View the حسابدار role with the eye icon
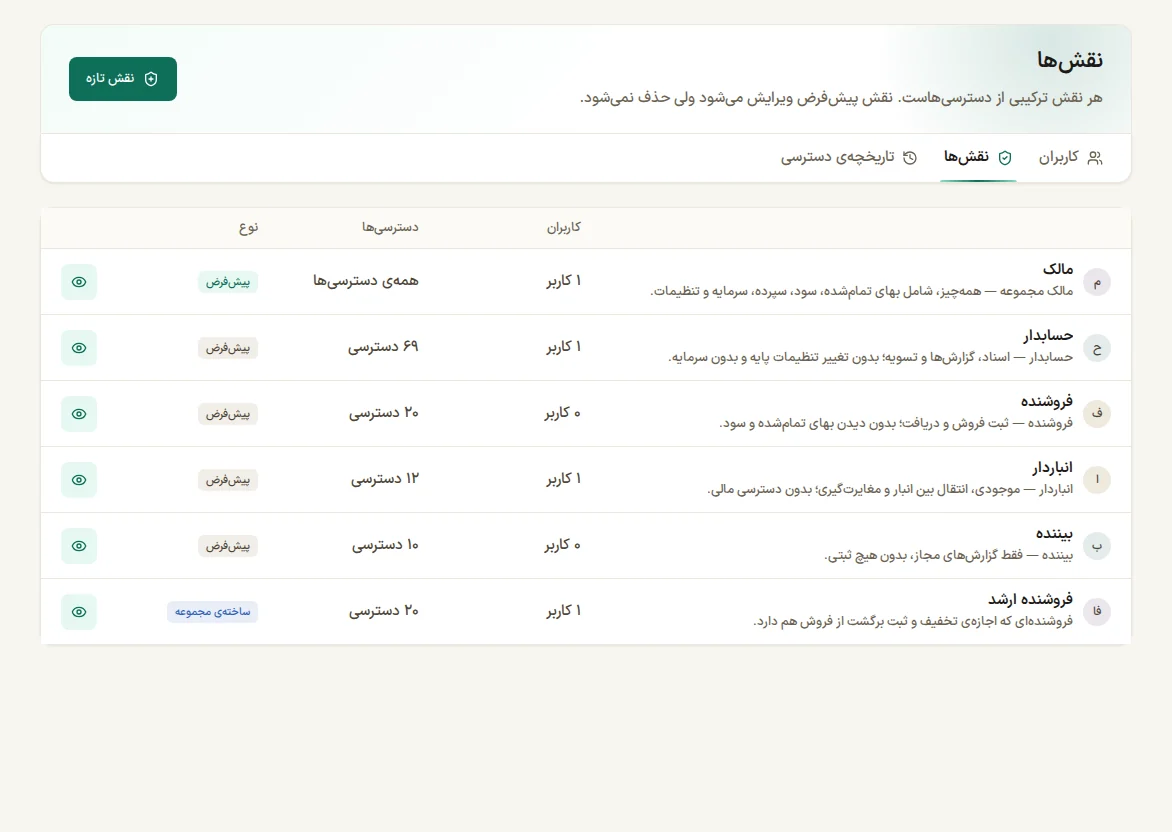The width and height of the screenshot is (1172, 832). (79, 348)
